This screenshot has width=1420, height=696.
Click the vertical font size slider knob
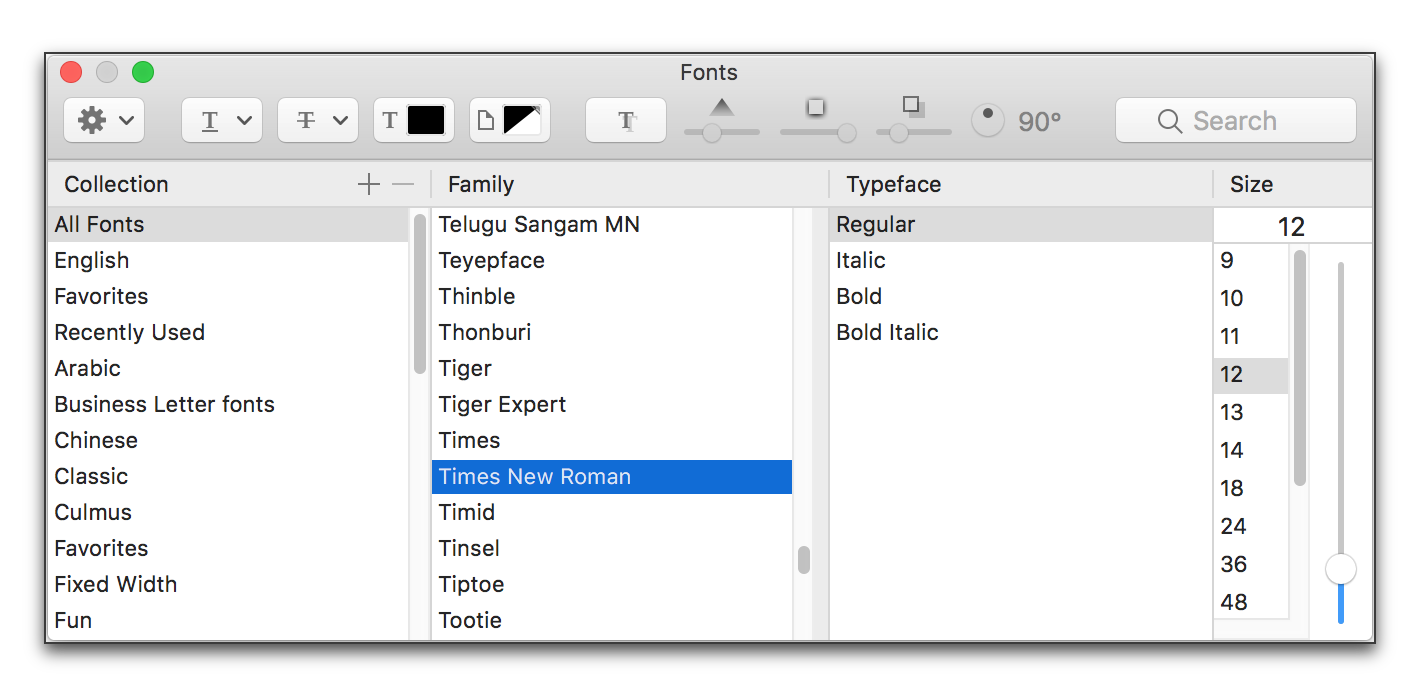tap(1341, 569)
